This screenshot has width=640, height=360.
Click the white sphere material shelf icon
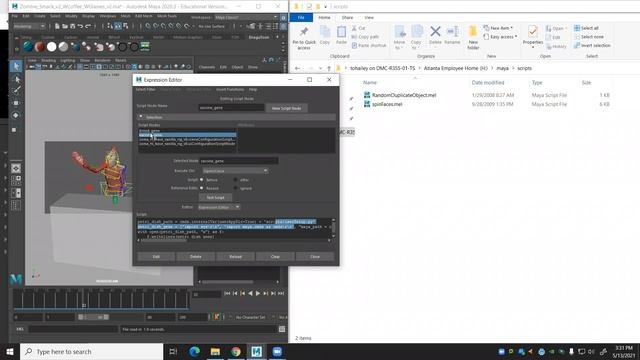[x=51, y=47]
